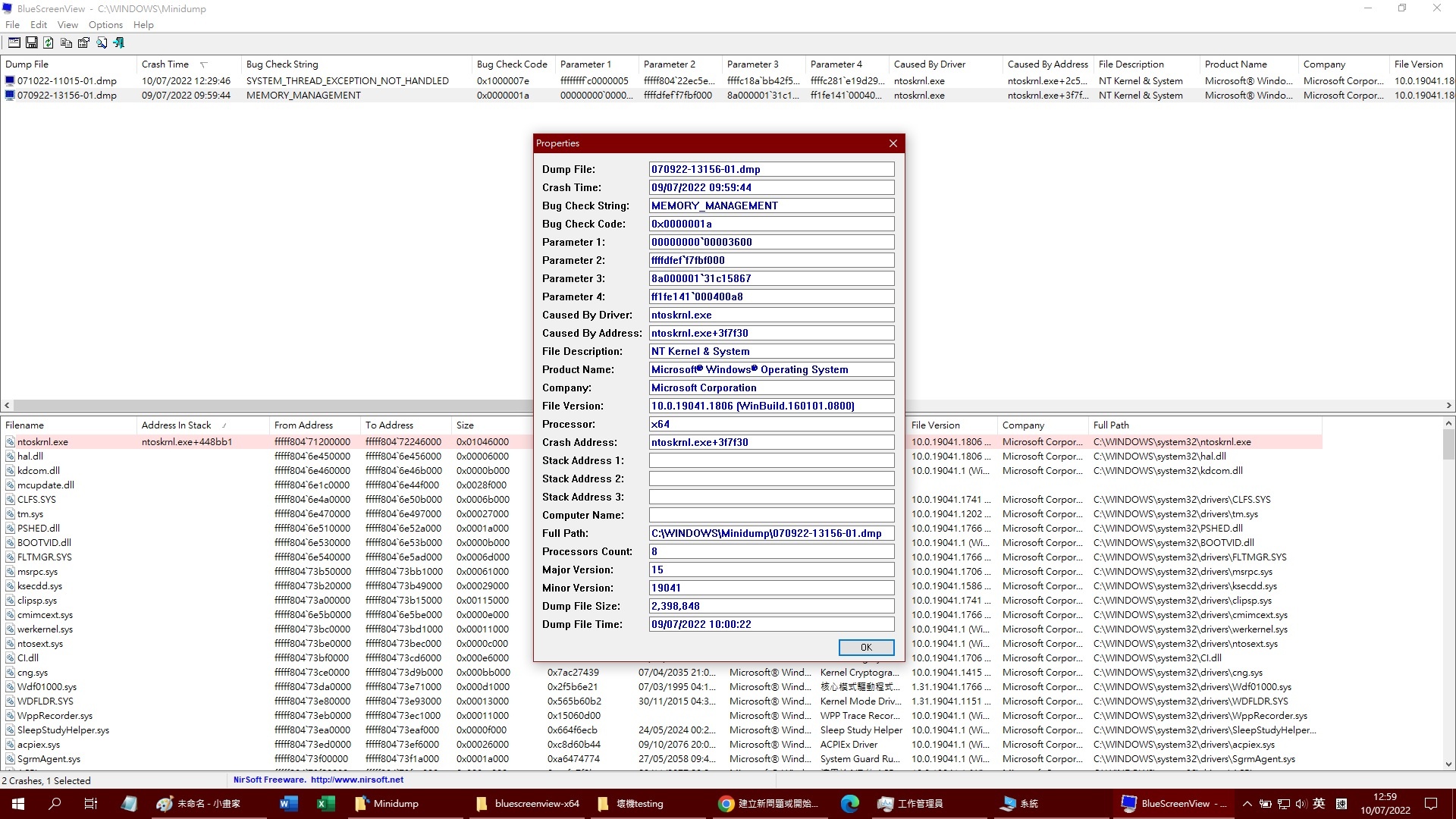1456x819 pixels.
Task: Click the Copy Selected Items icon
Action: [x=66, y=42]
